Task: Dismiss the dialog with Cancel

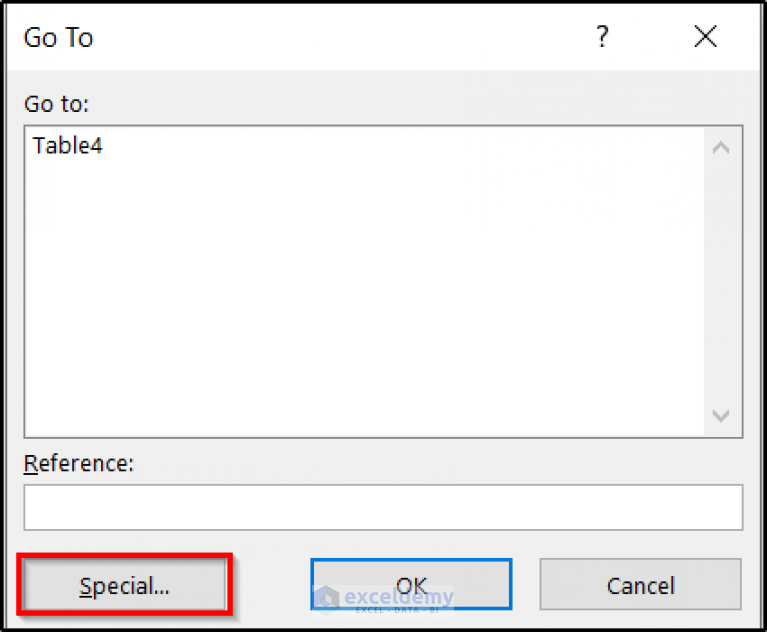Action: [x=641, y=584]
